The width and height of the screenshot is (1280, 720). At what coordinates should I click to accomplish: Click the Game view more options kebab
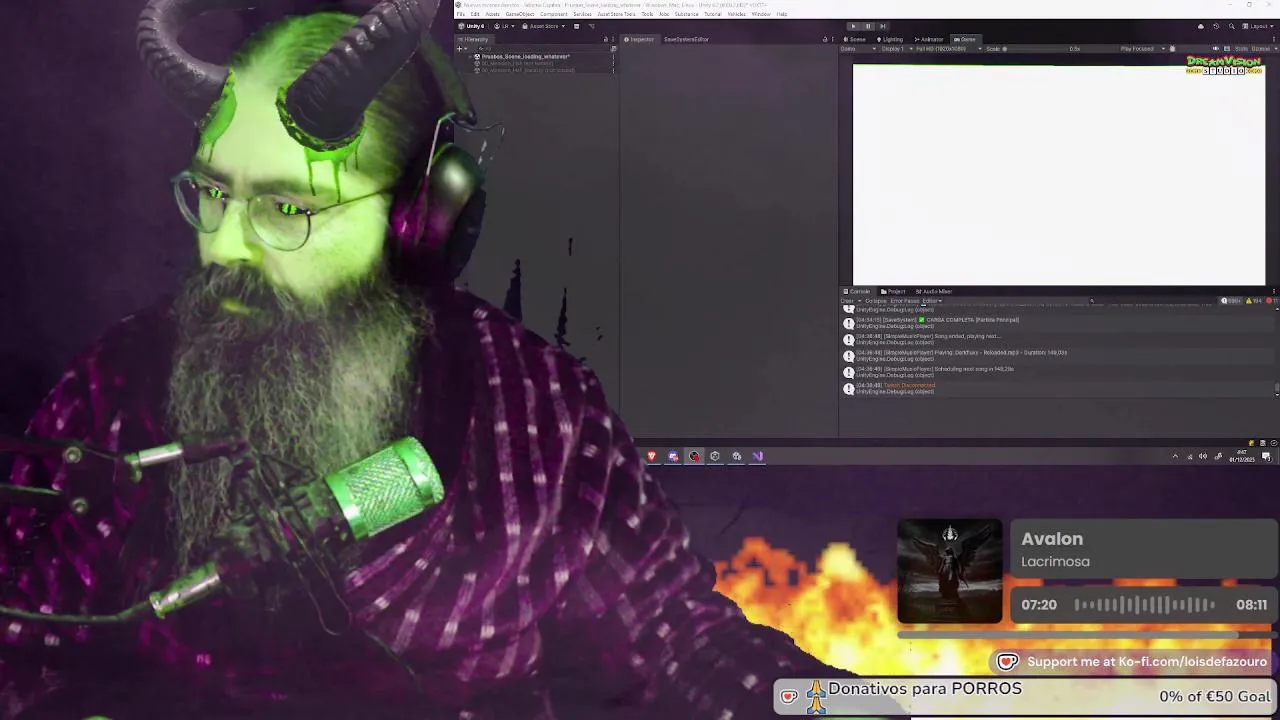(1273, 39)
